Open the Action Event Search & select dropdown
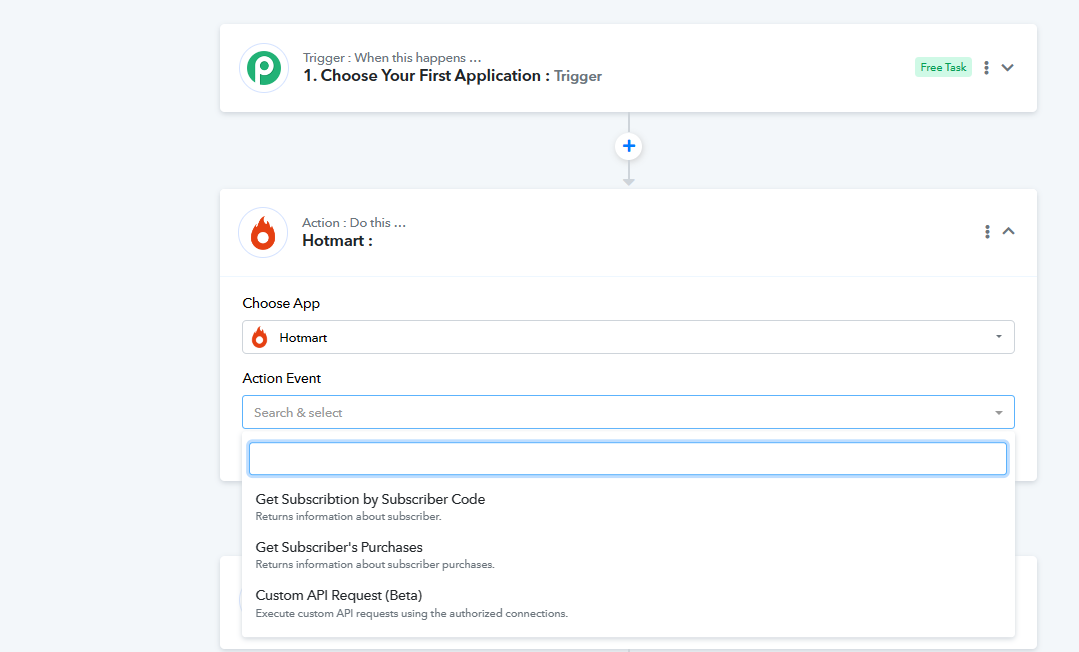 coord(628,412)
